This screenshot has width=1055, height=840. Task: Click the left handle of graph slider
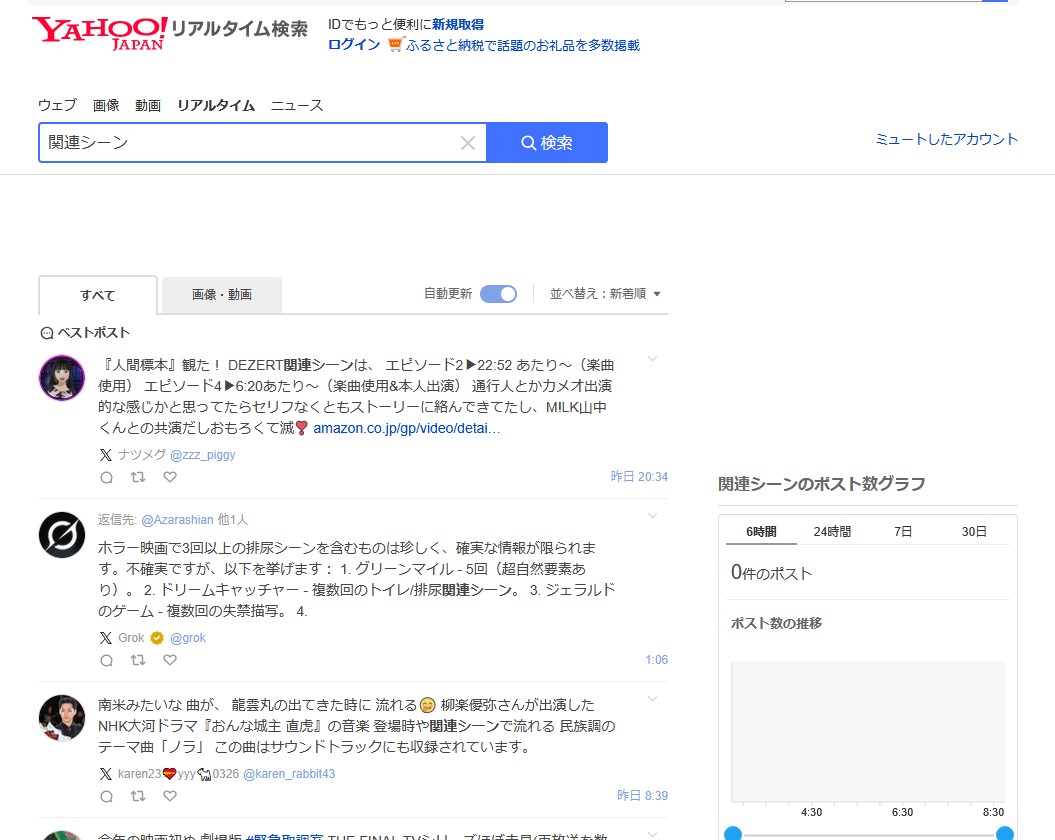pyautogui.click(x=733, y=833)
